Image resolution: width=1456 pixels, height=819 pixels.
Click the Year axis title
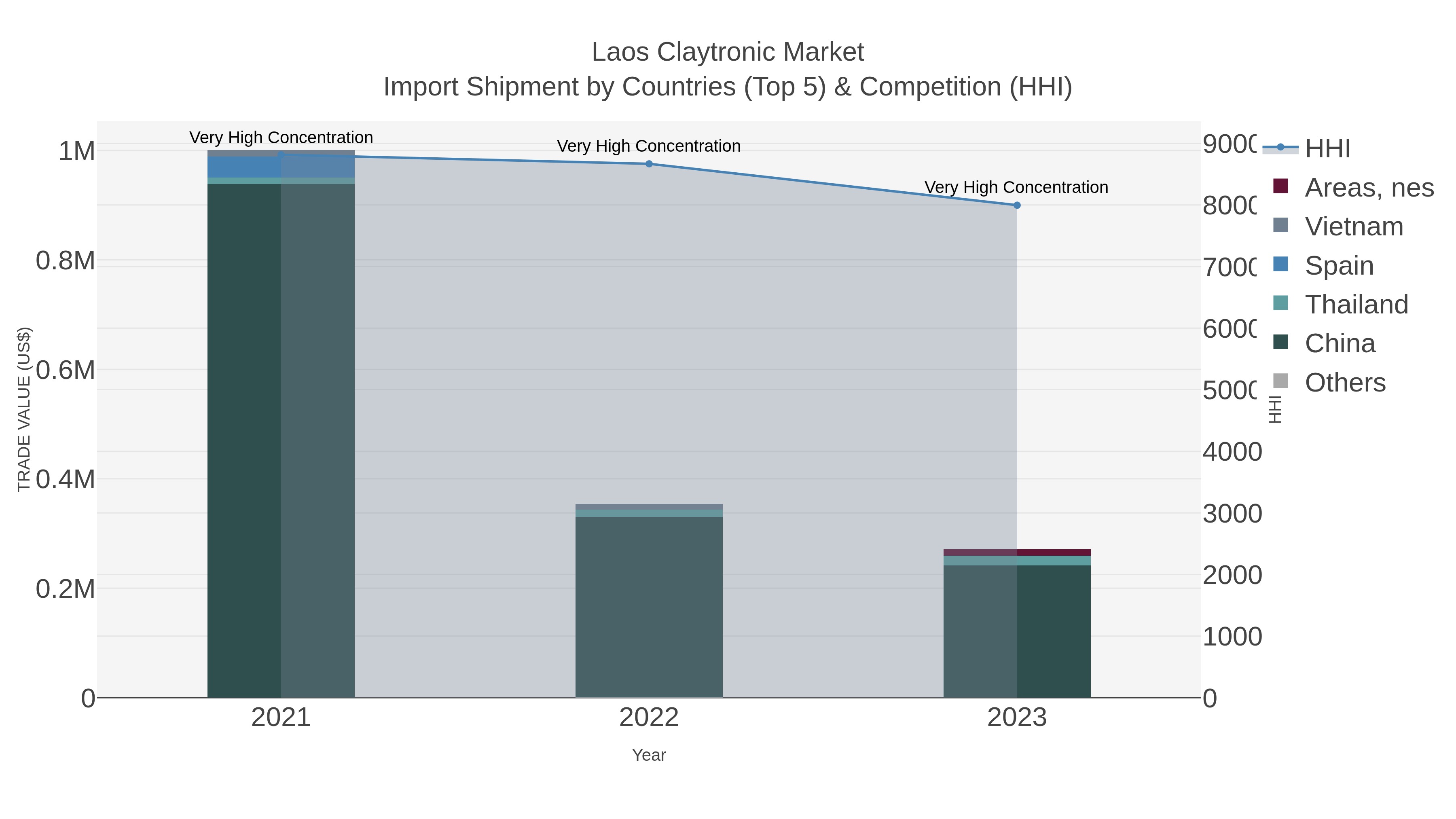[649, 755]
